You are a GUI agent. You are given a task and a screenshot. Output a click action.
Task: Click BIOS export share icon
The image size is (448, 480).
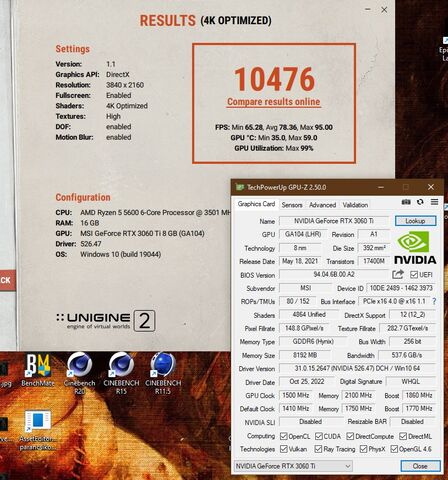(398, 274)
